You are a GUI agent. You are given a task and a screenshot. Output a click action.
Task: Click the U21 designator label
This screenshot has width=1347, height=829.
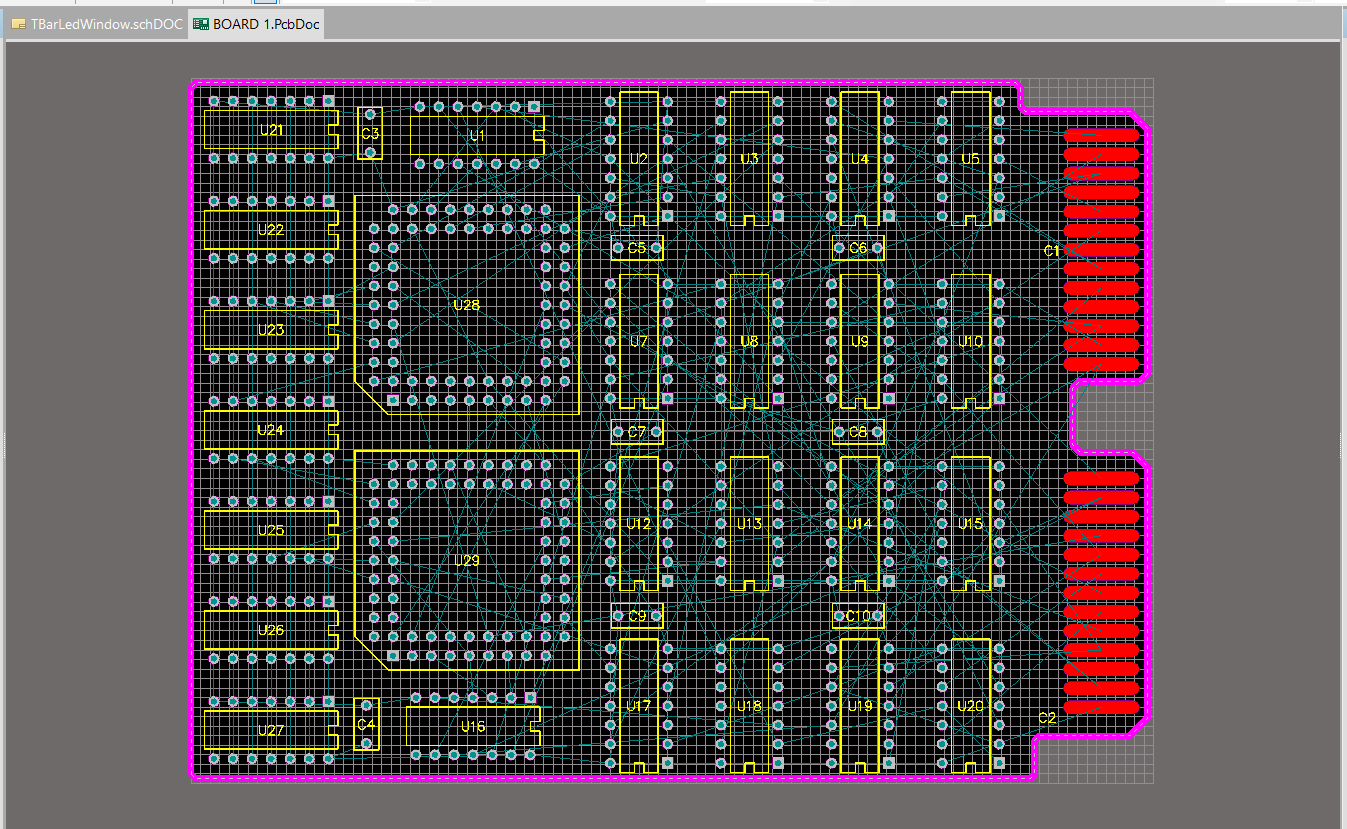[x=270, y=128]
